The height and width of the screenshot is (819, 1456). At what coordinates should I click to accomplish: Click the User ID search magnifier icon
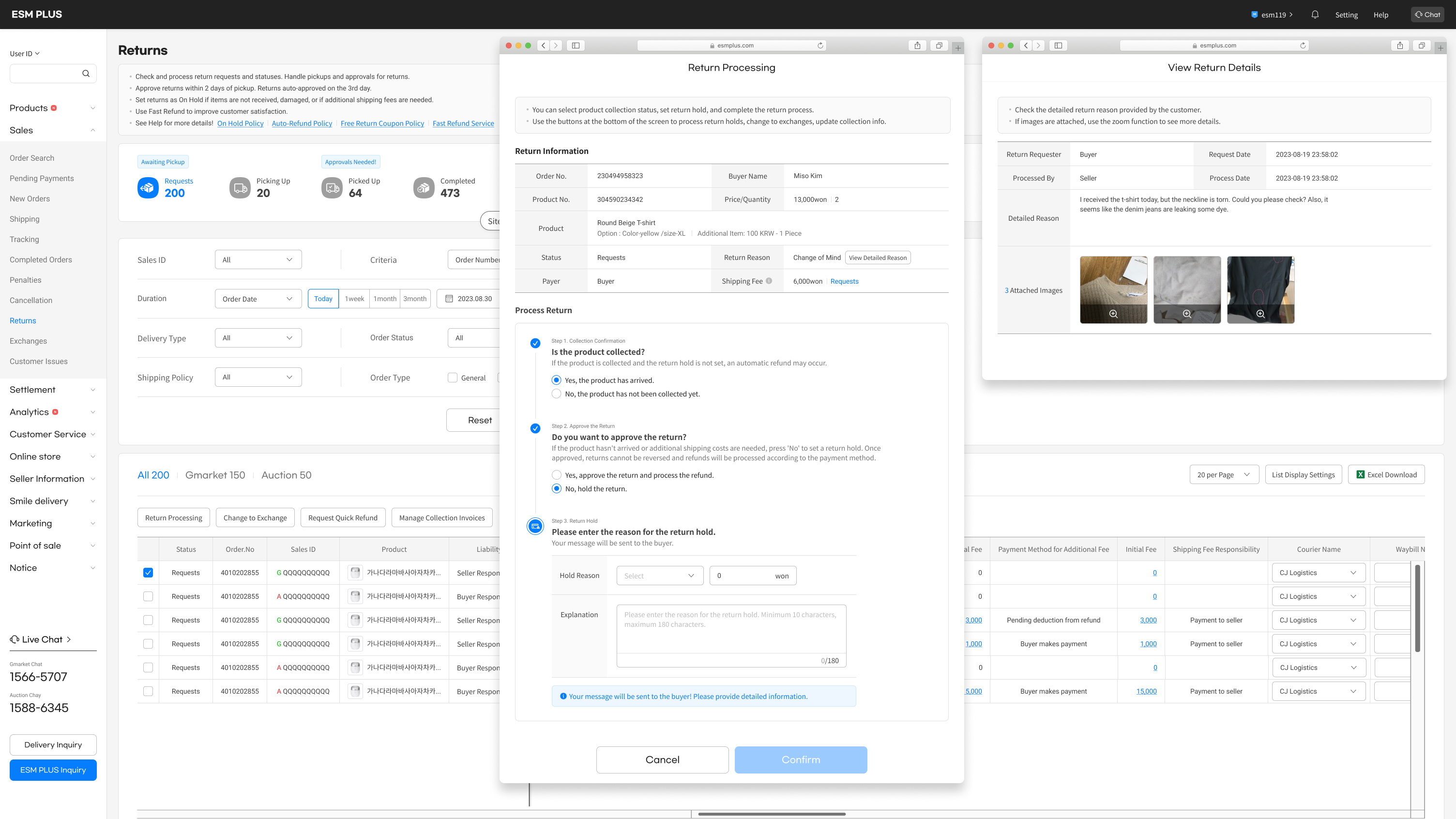(x=86, y=74)
